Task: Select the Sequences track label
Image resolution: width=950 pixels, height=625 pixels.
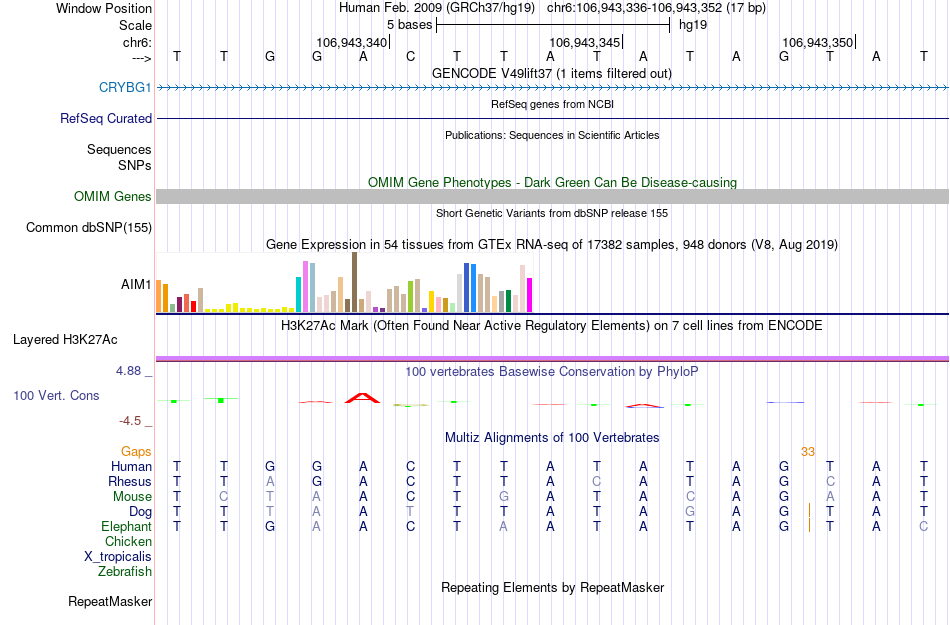Action: (119, 150)
